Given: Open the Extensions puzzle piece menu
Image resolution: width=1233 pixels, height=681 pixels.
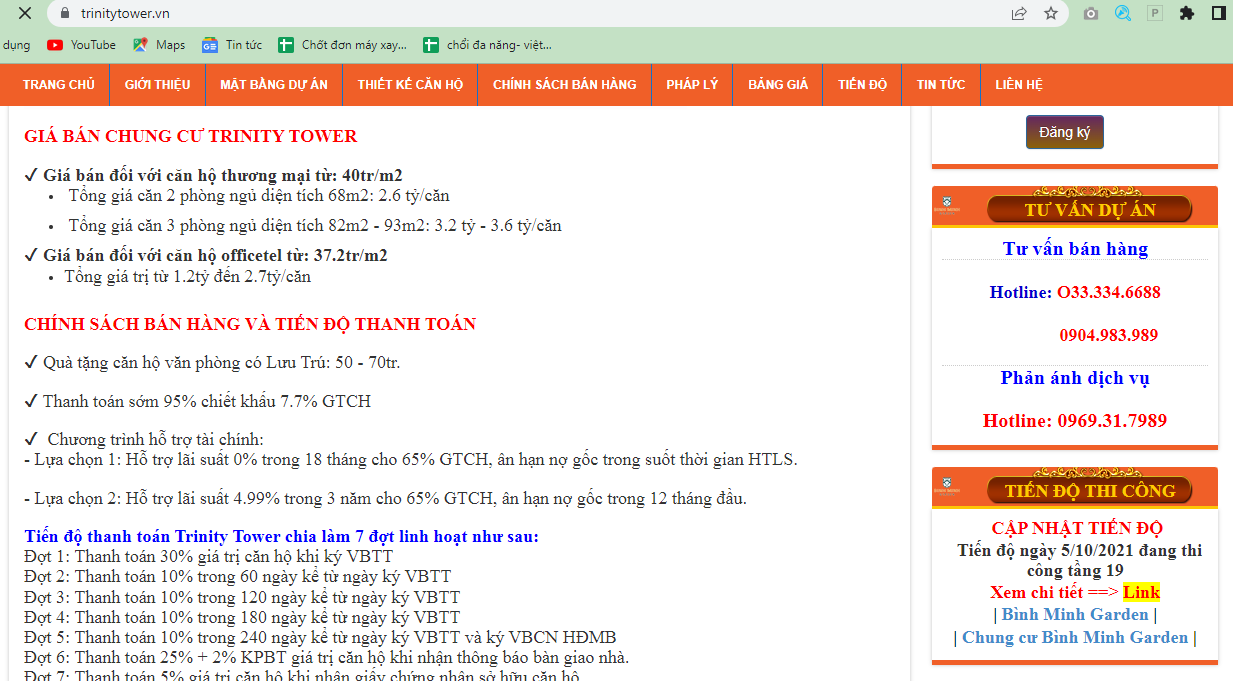Looking at the screenshot, I should 1187,13.
